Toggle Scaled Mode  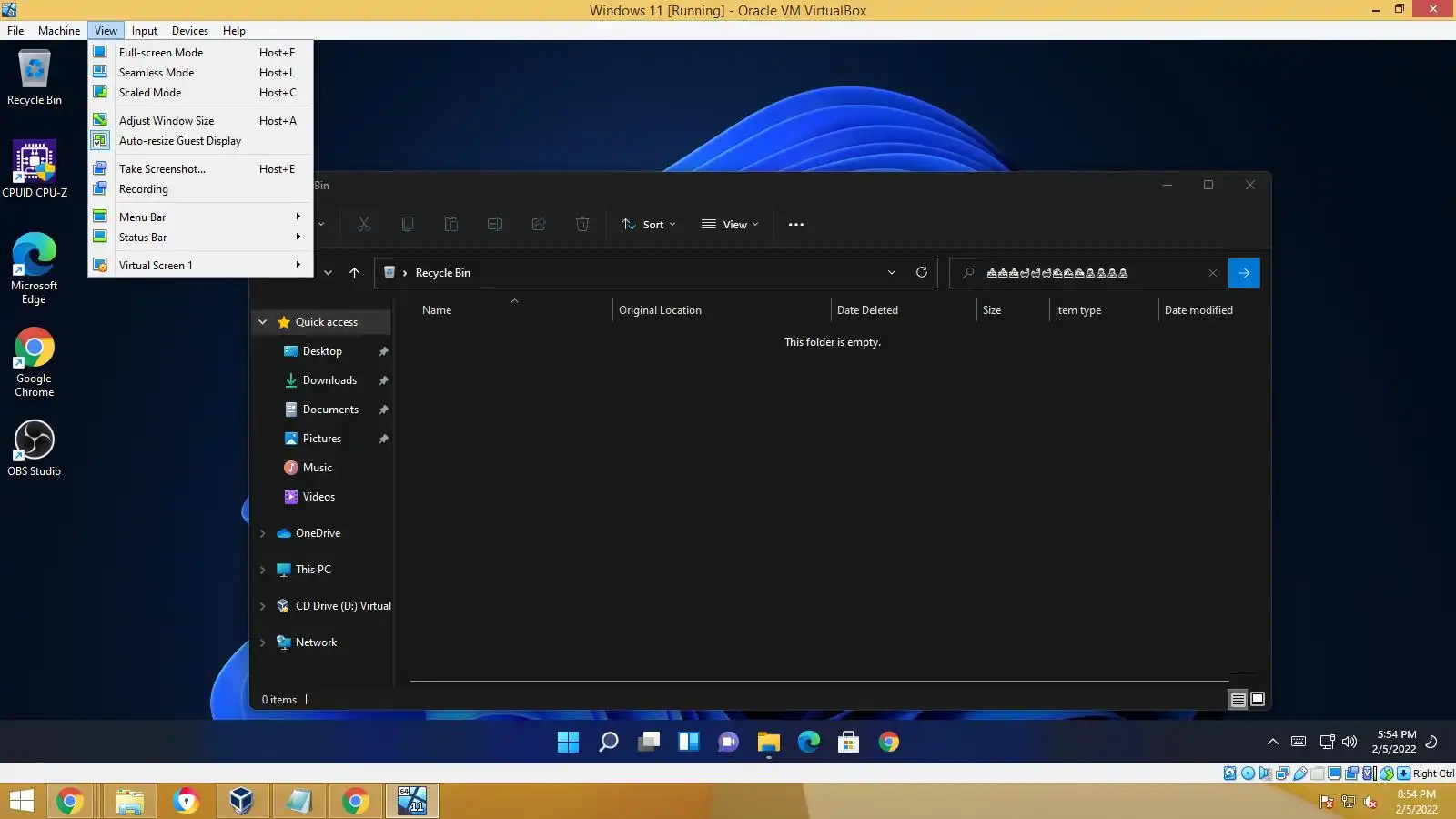(200, 93)
